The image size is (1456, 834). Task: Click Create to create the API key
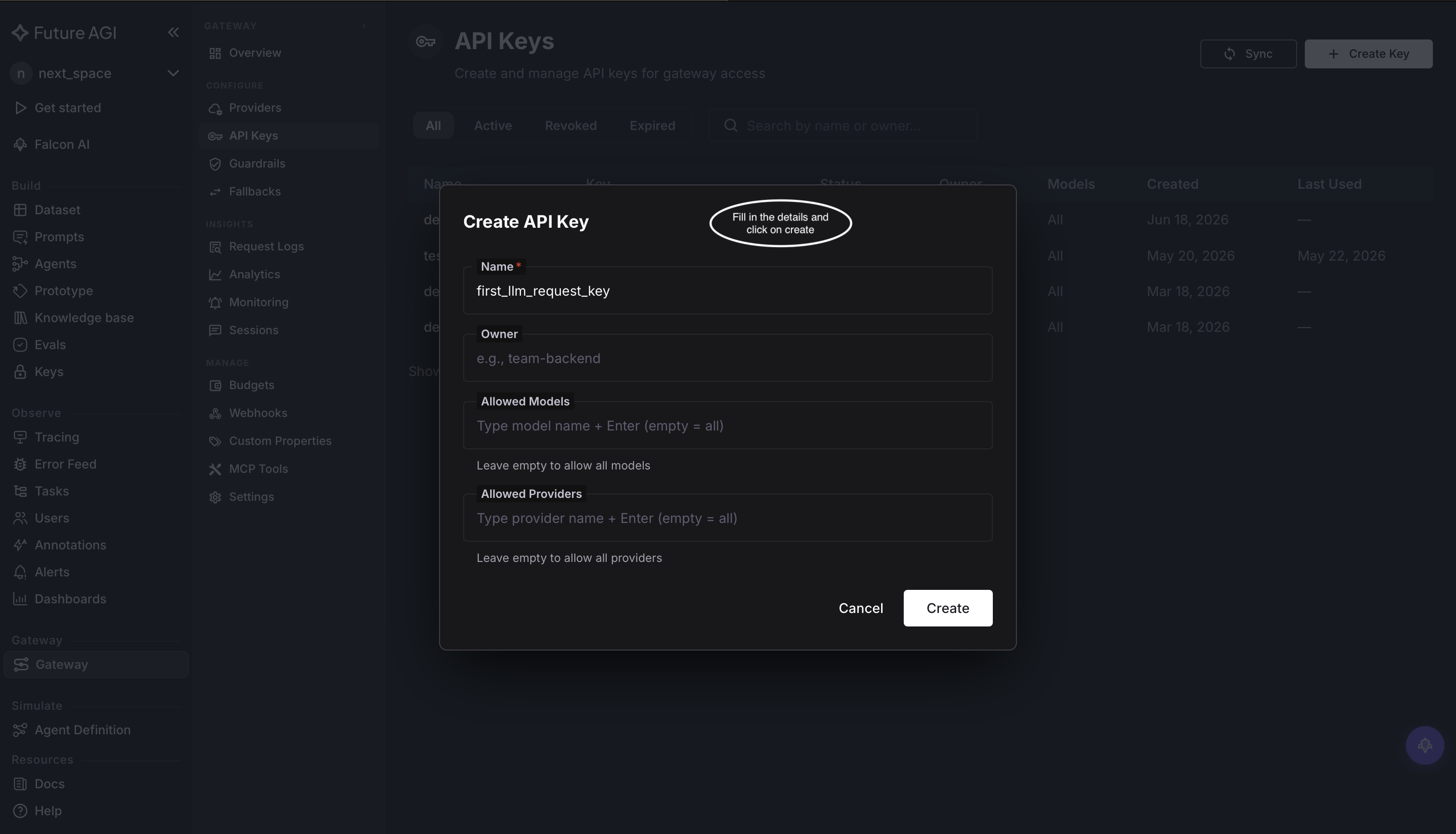(948, 608)
